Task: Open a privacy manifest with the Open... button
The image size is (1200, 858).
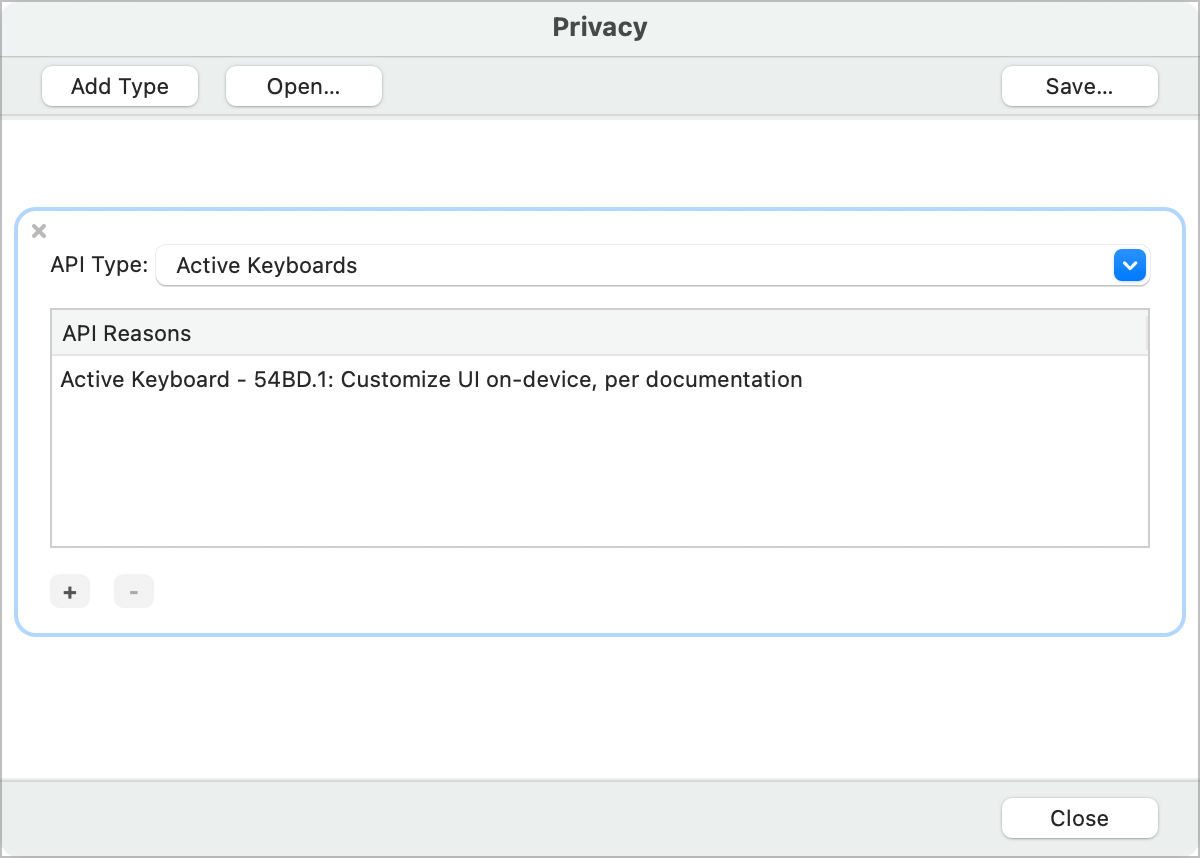Action: (x=303, y=86)
